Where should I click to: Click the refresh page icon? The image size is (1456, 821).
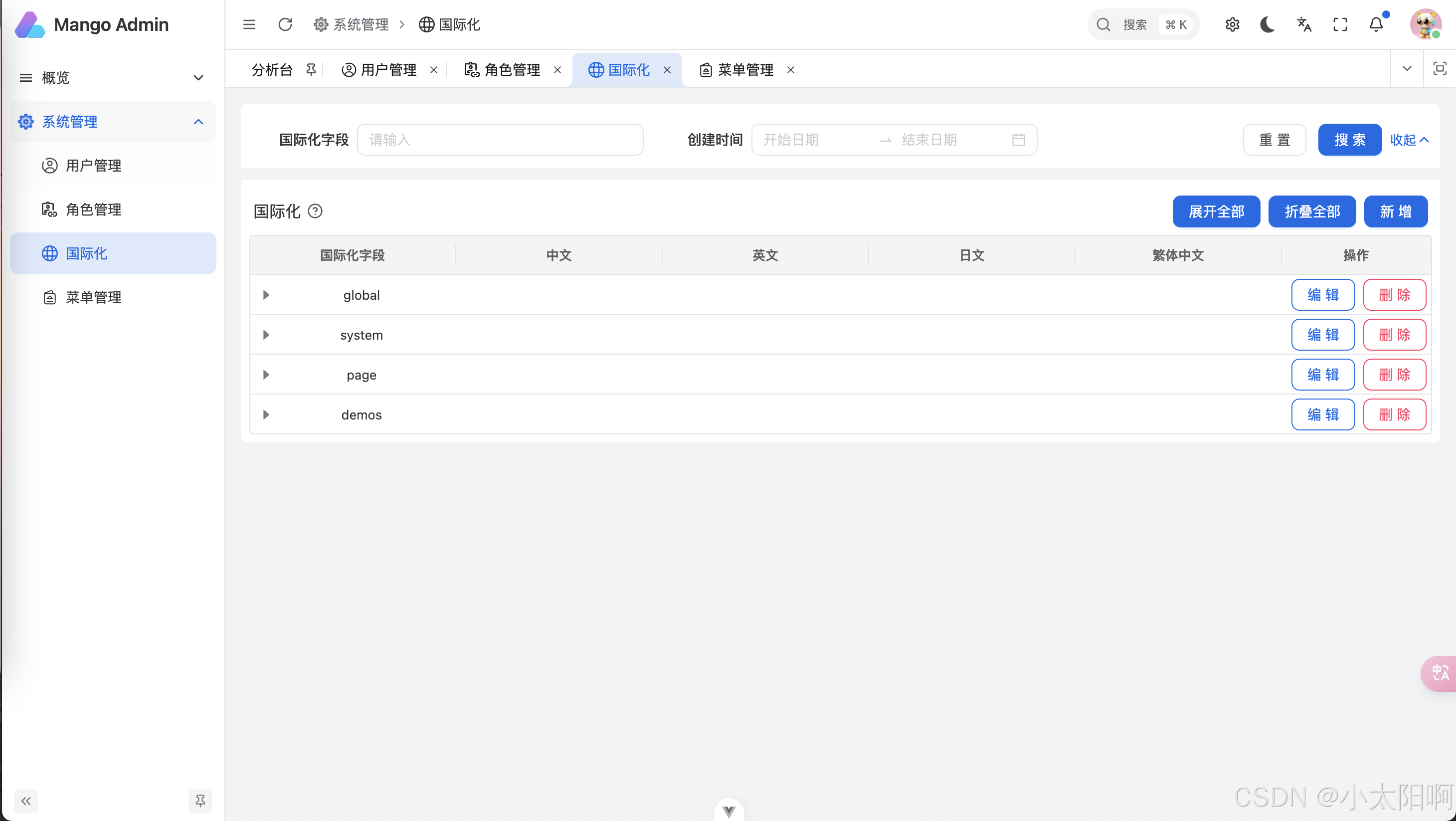pos(285,24)
